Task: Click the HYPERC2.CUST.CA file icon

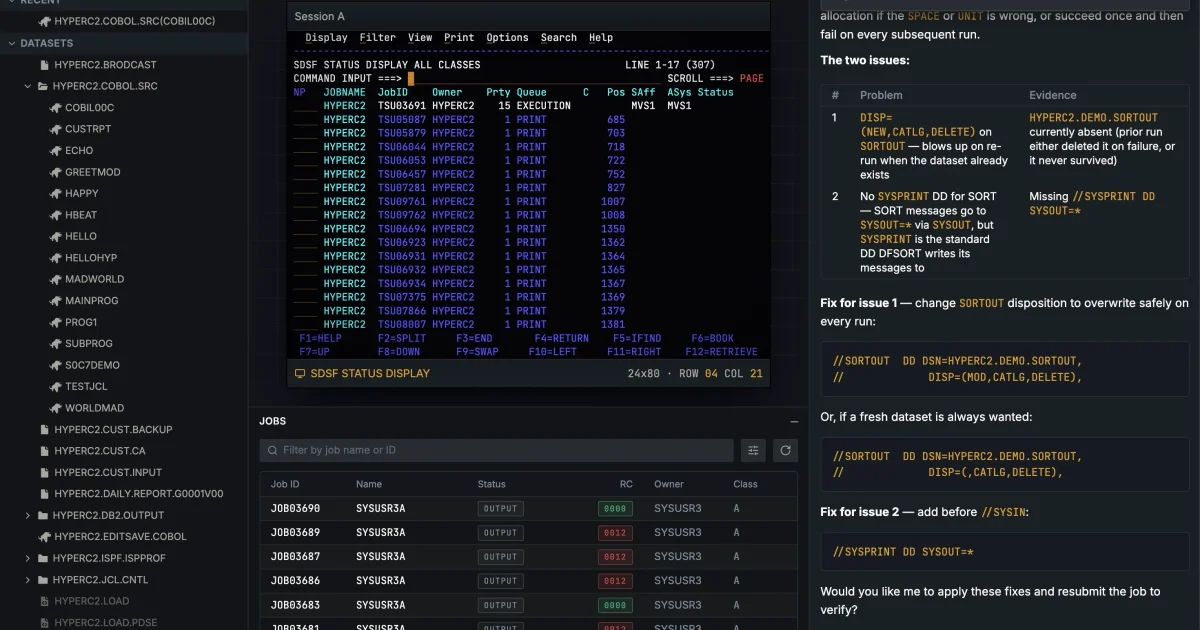Action: [44, 451]
